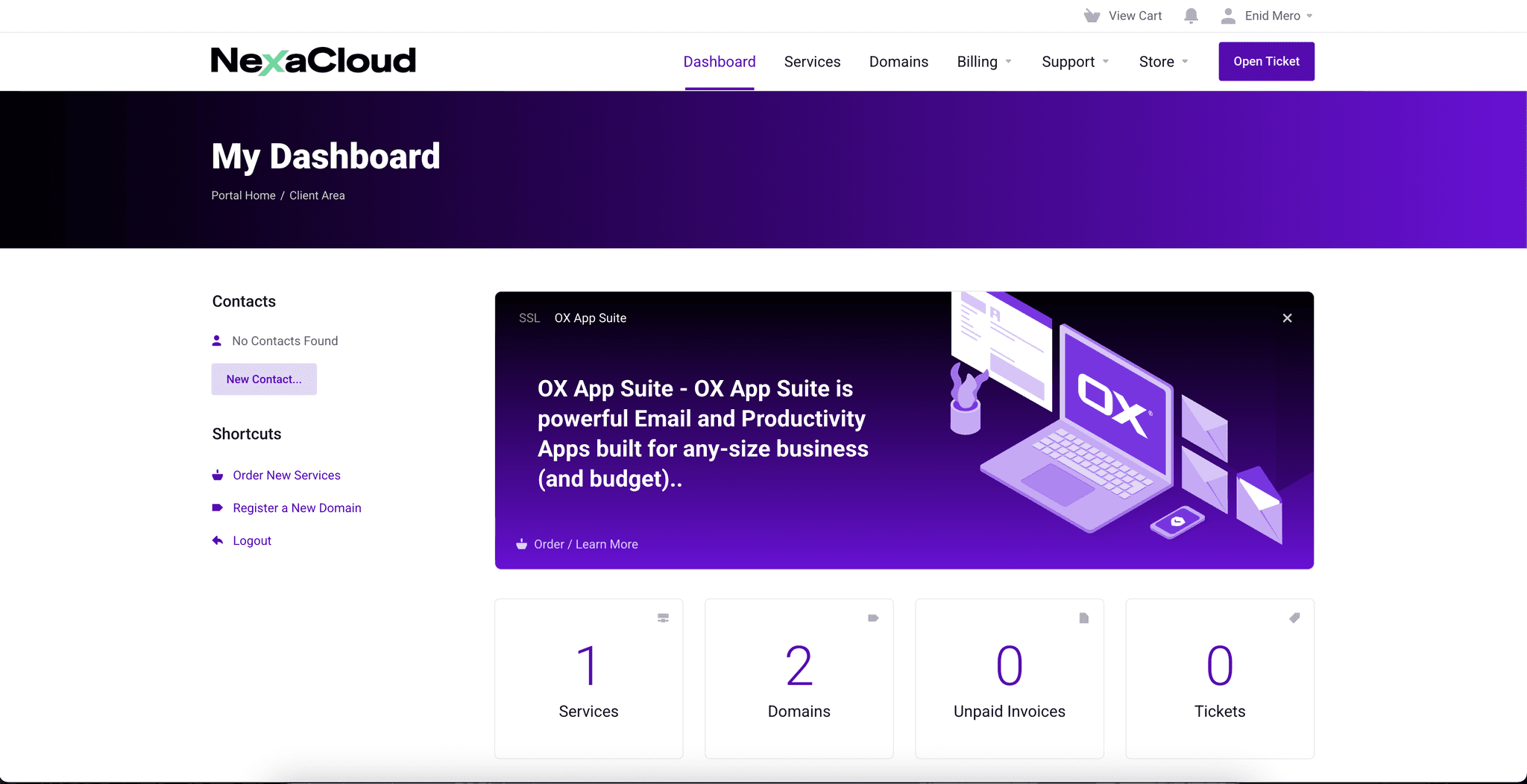Expand the Billing menu
1527x784 pixels.
[x=984, y=62]
